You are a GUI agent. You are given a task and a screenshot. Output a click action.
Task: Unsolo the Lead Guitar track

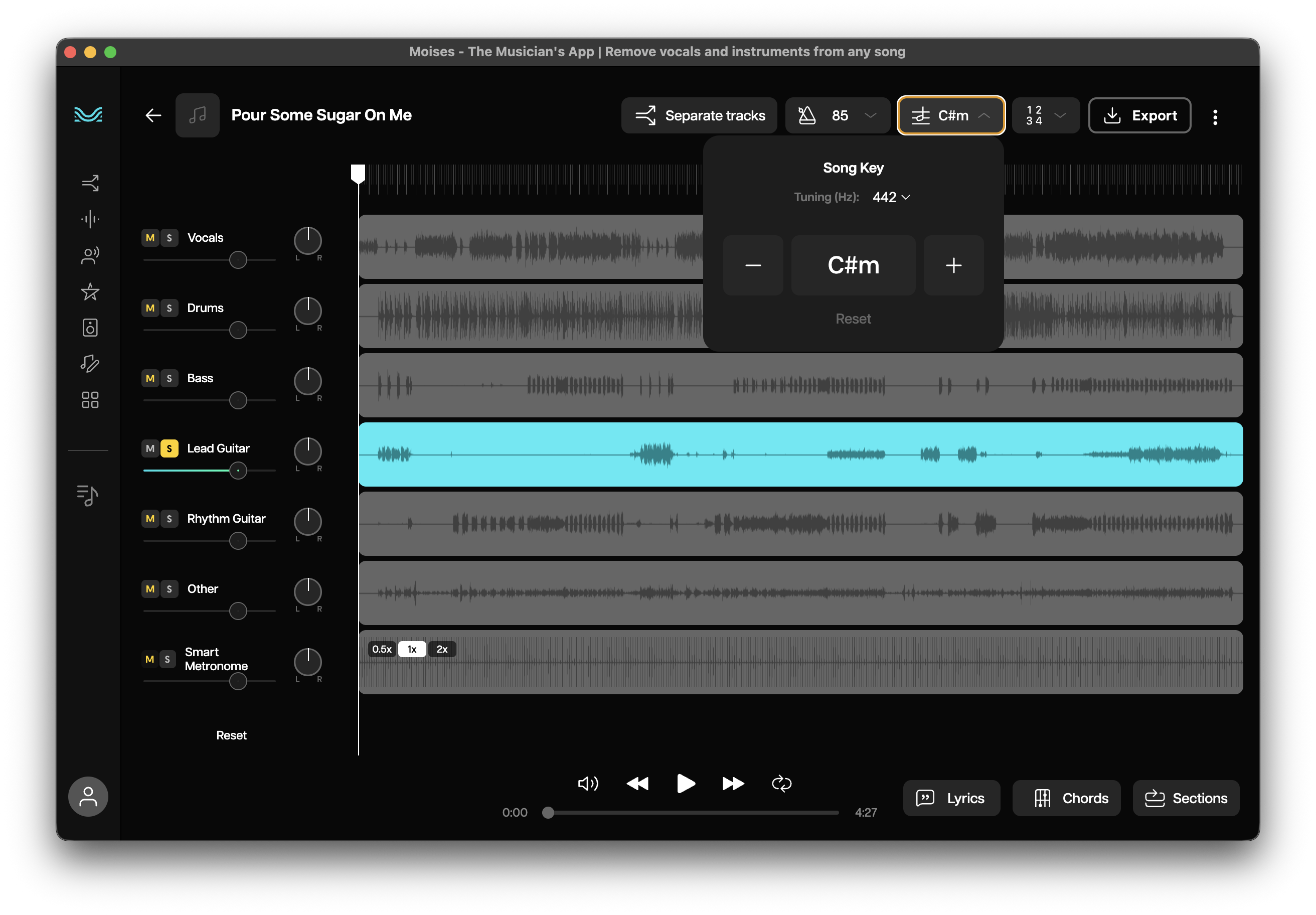169,449
